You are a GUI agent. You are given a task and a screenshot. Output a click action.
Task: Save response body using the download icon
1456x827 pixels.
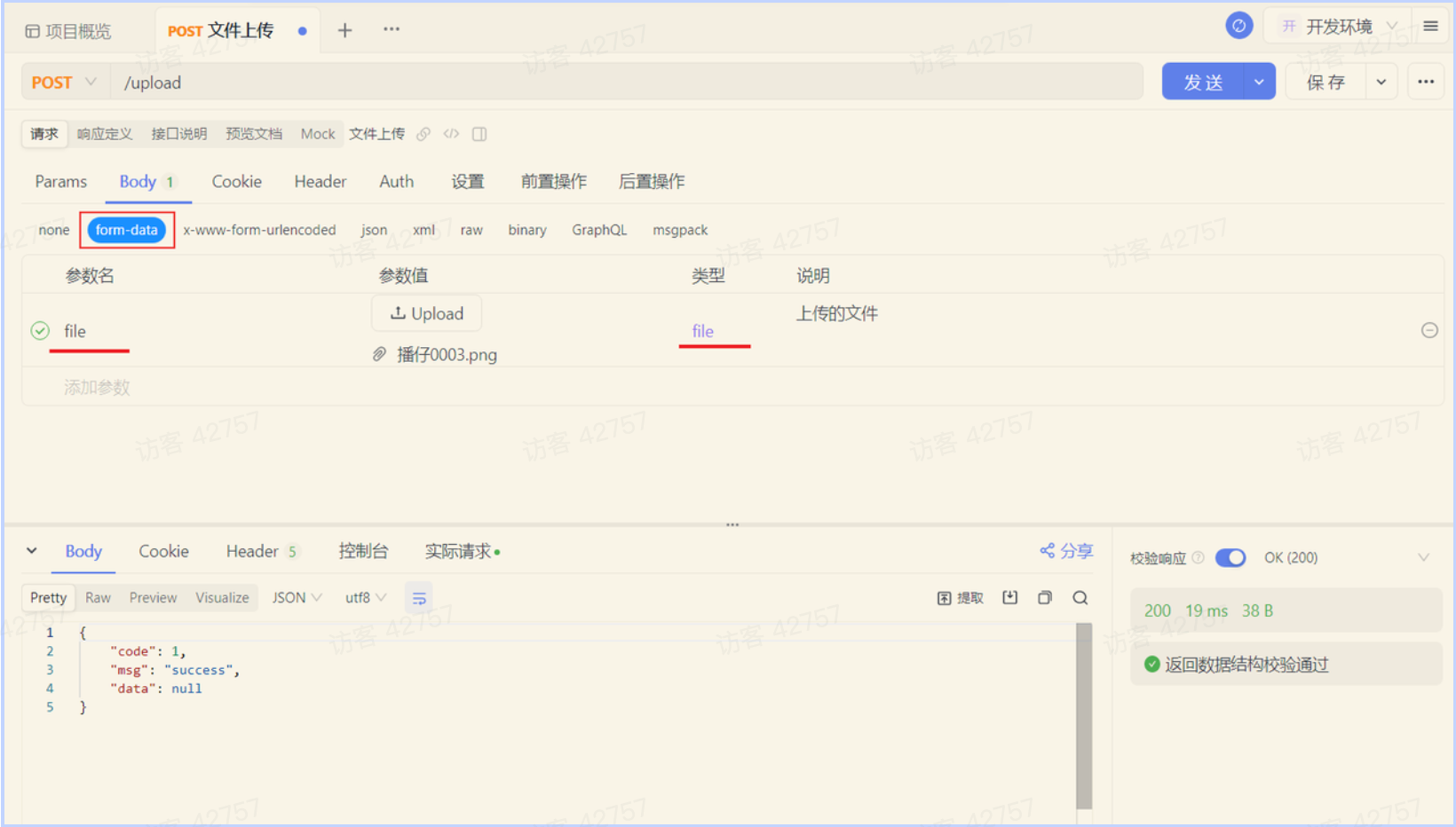pos(1009,597)
